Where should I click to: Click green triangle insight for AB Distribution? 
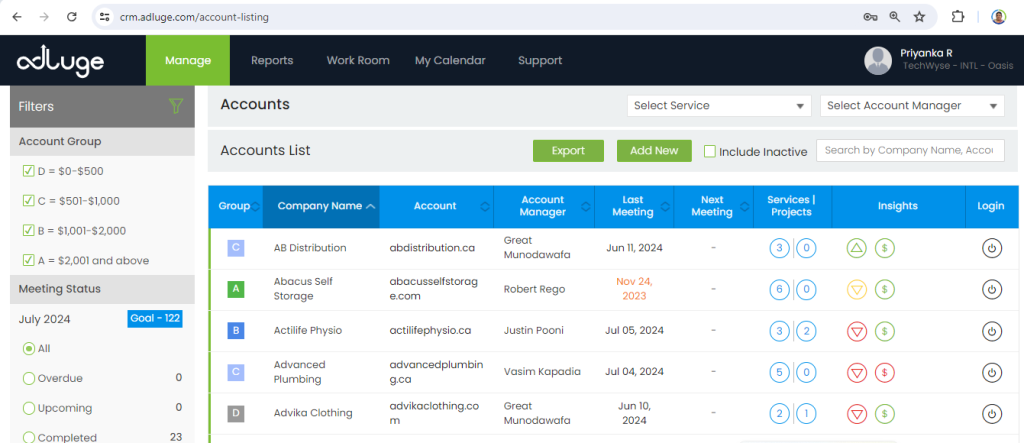[857, 248]
